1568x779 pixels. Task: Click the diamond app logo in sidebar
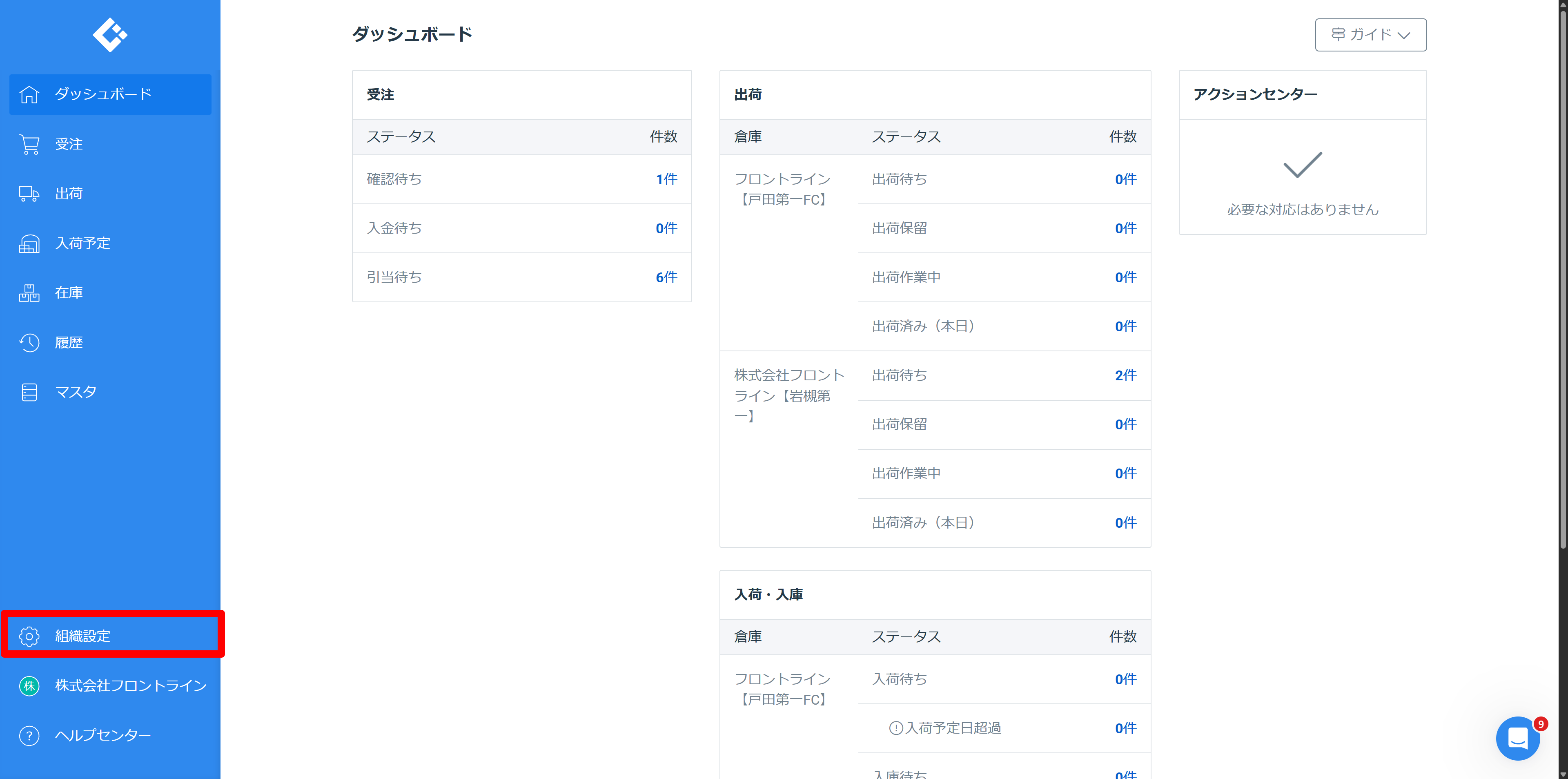point(110,35)
